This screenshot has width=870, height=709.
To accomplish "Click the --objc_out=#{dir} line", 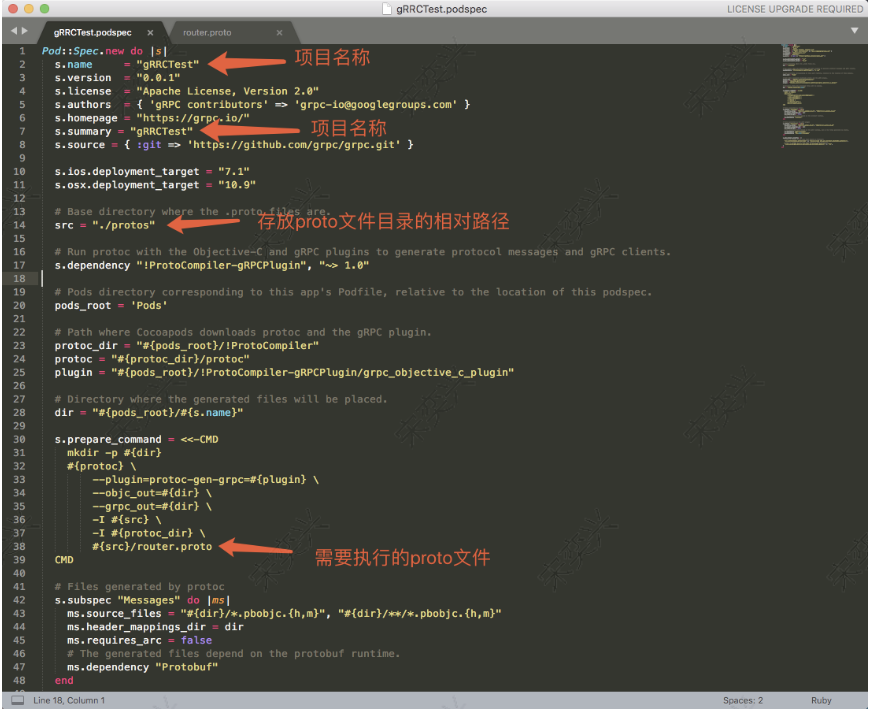I will pos(152,493).
